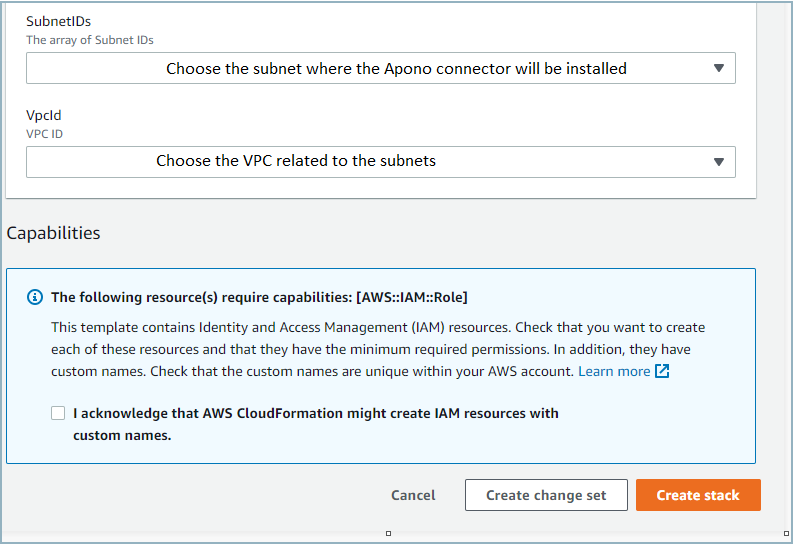
Task: Click the SubnetIDs parameter label
Action: (x=56, y=21)
